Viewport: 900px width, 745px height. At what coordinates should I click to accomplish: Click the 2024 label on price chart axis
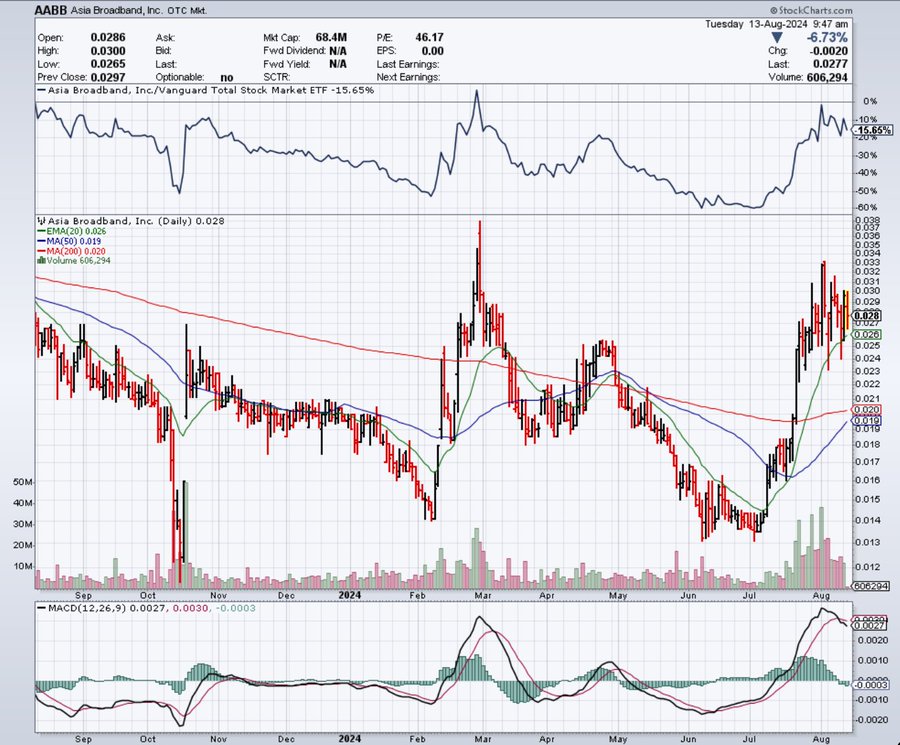click(x=350, y=595)
